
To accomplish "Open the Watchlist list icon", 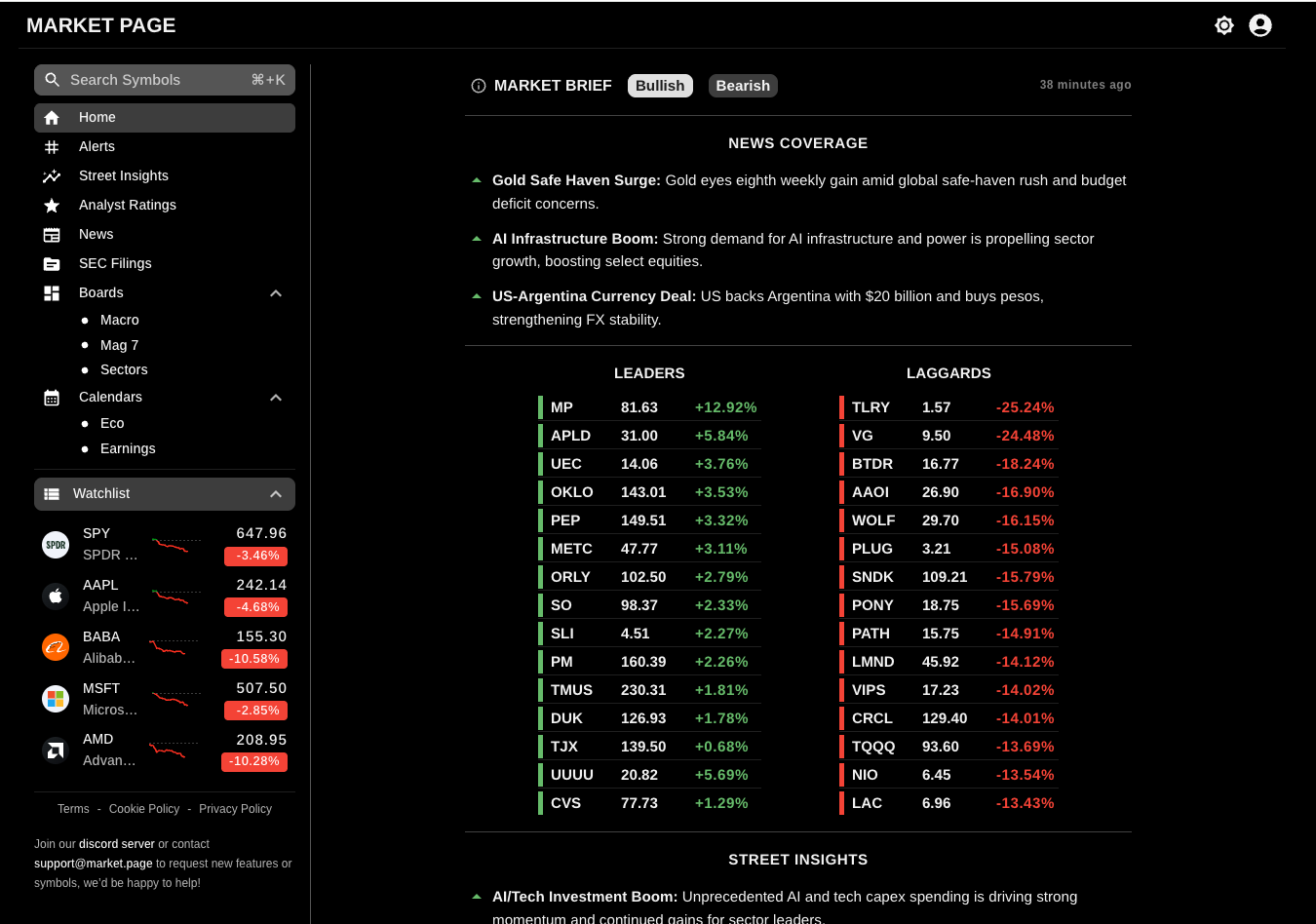I will tap(52, 493).
